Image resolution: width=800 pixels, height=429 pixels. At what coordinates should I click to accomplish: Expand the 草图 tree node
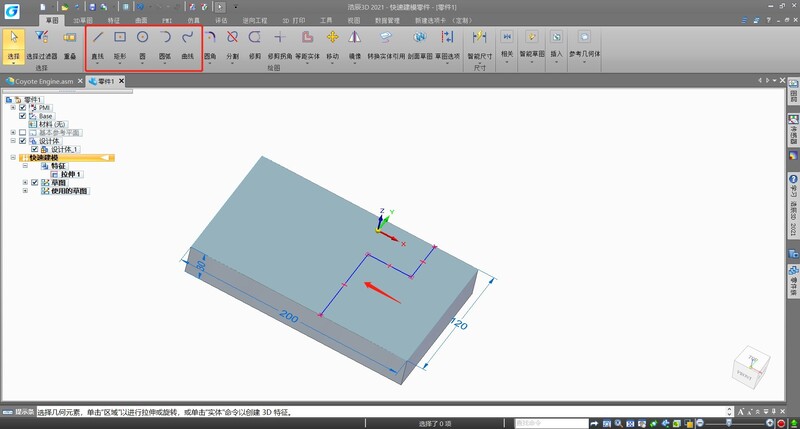coord(25,182)
